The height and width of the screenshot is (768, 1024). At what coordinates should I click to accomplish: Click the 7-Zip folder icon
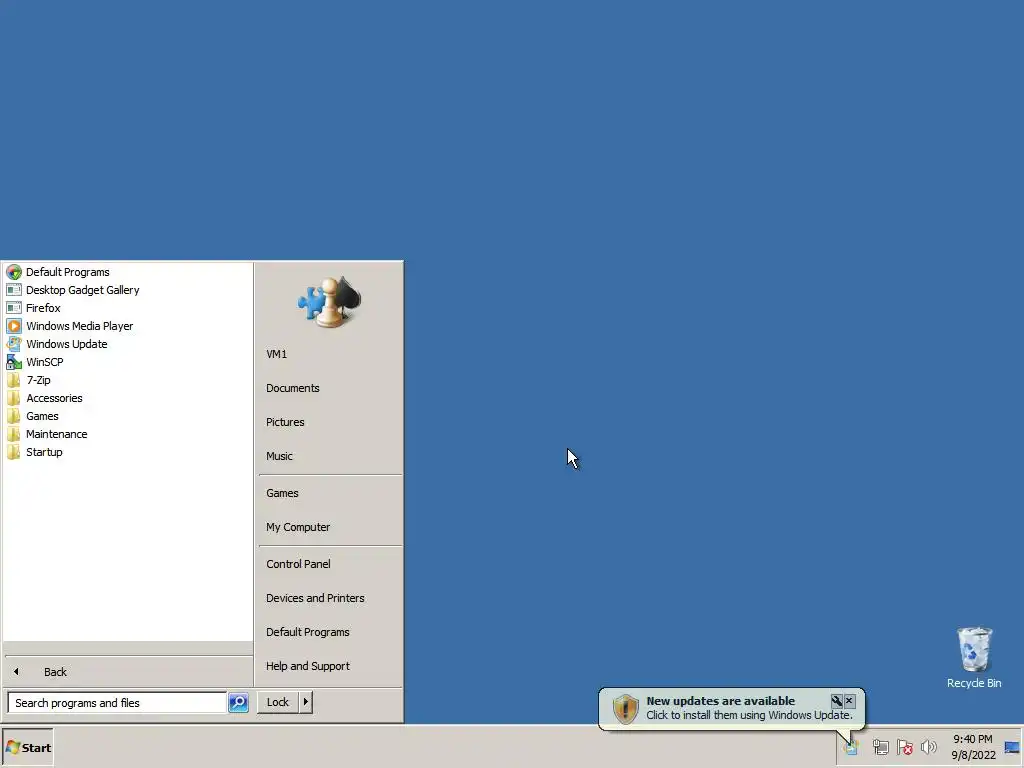pyautogui.click(x=14, y=380)
